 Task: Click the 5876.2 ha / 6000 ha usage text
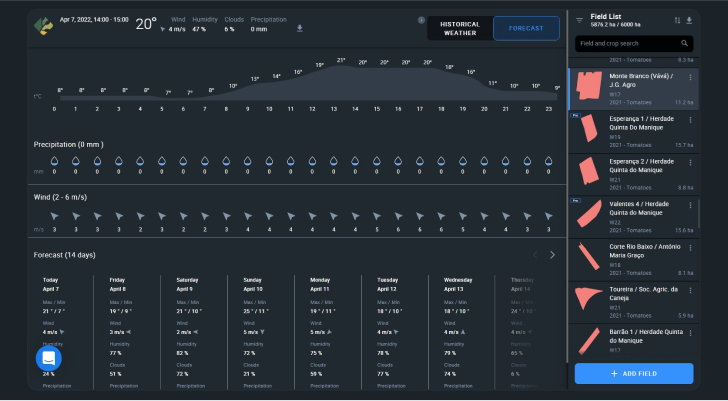tap(616, 25)
